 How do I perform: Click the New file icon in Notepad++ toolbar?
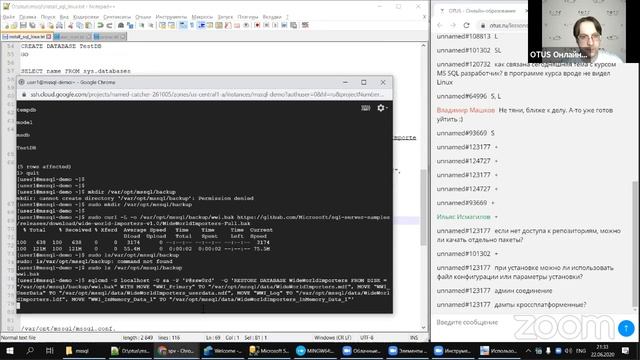pyautogui.click(x=7, y=25)
